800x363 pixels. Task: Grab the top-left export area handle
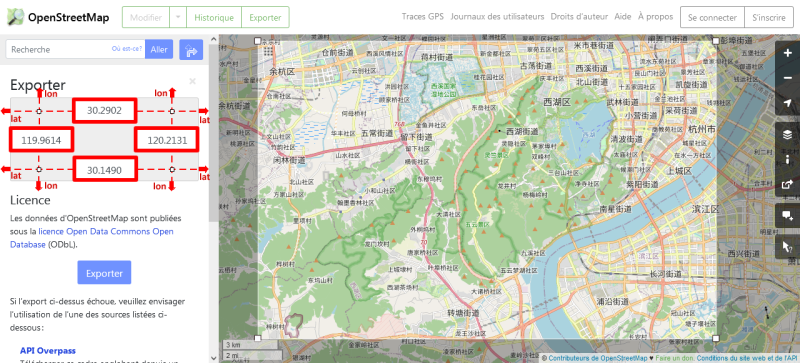pyautogui.click(x=257, y=40)
